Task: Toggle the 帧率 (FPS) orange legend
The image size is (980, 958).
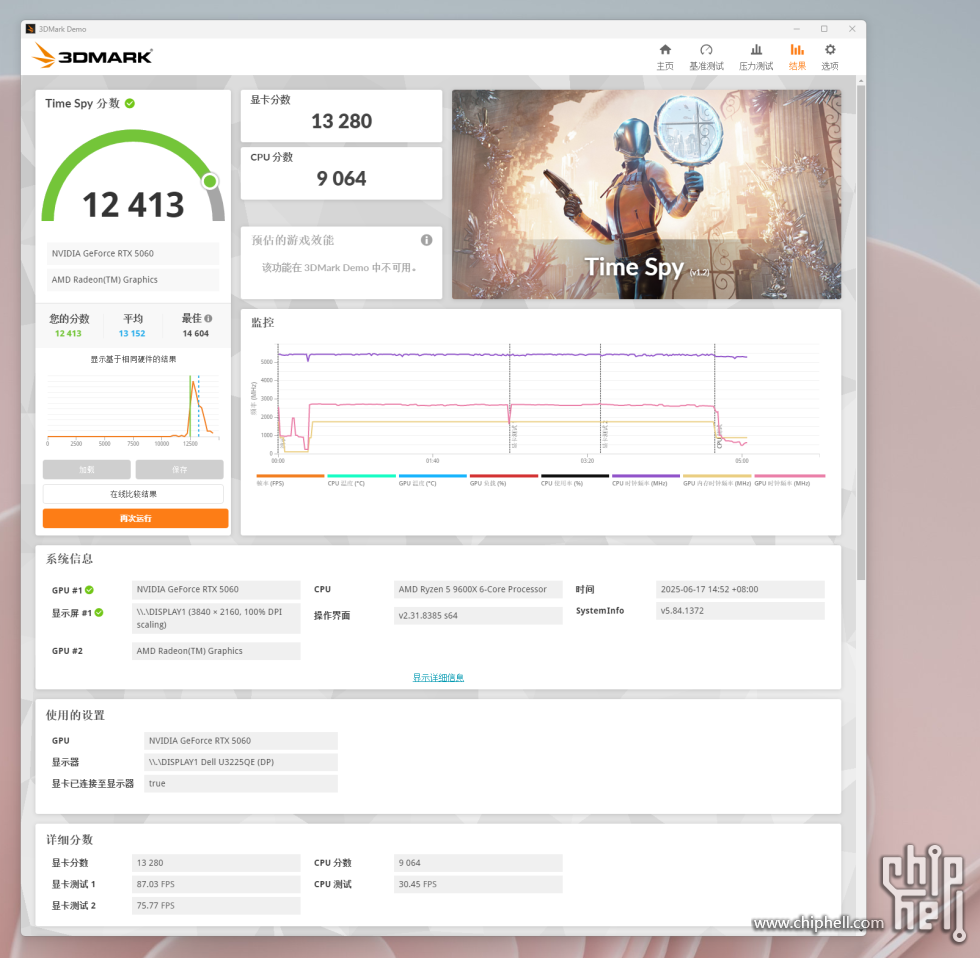Action: point(290,479)
